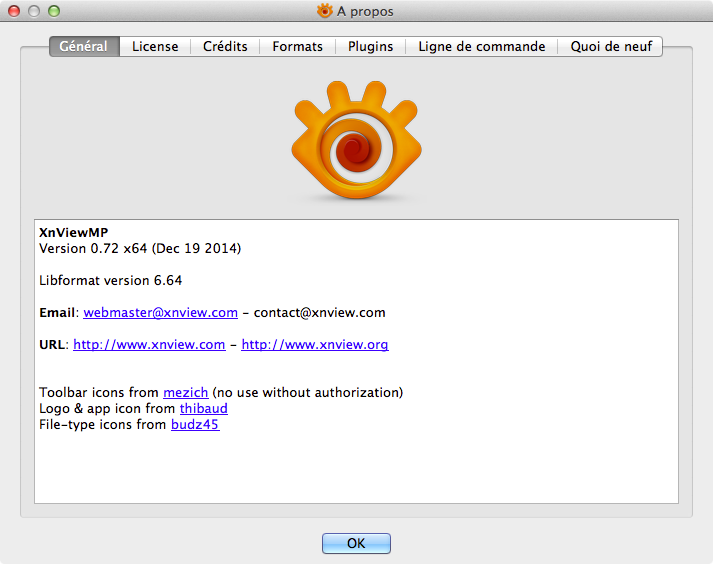Open webmaster@xnview.com email link

point(160,312)
